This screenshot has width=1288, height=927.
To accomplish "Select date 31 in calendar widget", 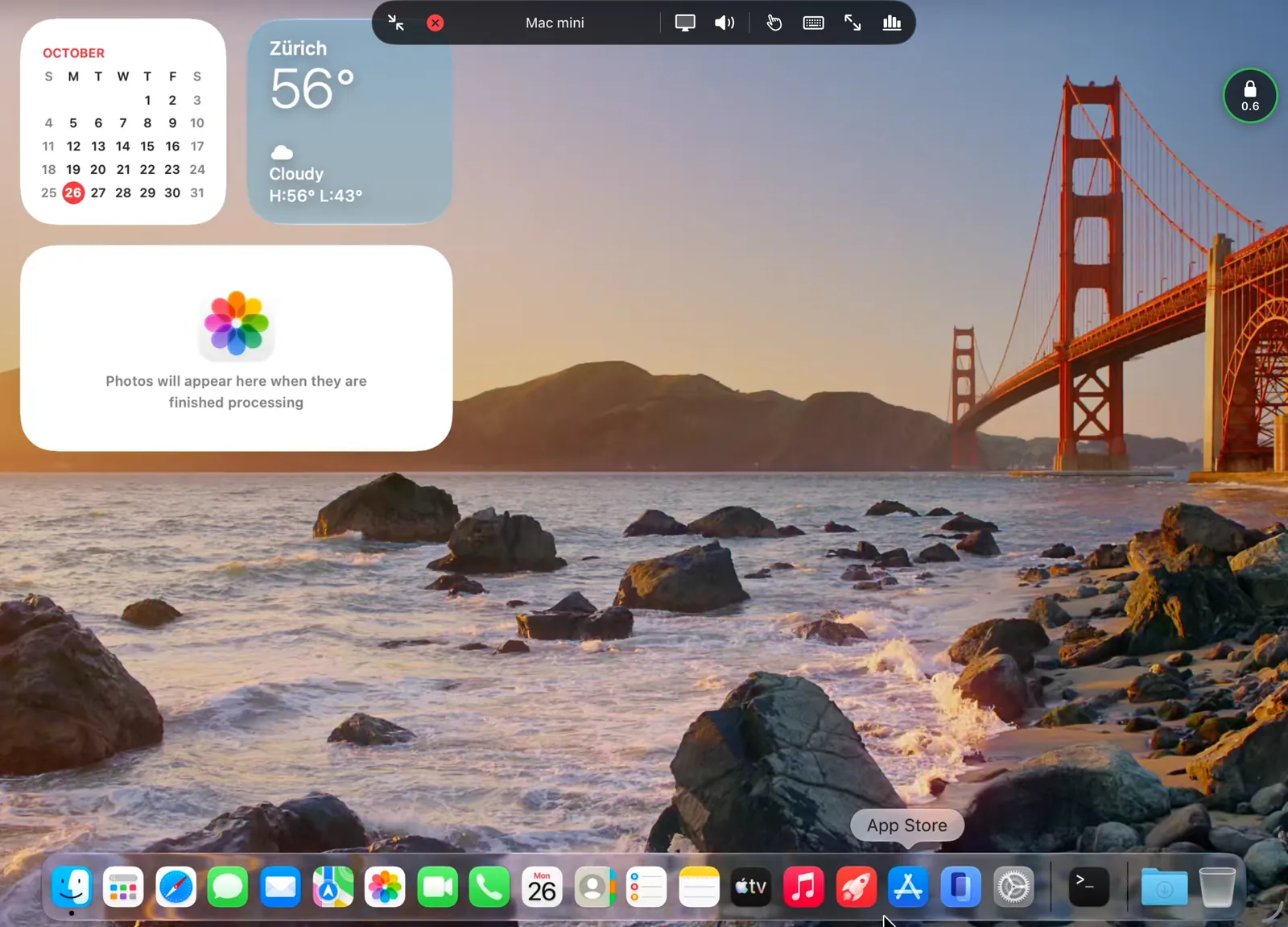I will click(197, 192).
